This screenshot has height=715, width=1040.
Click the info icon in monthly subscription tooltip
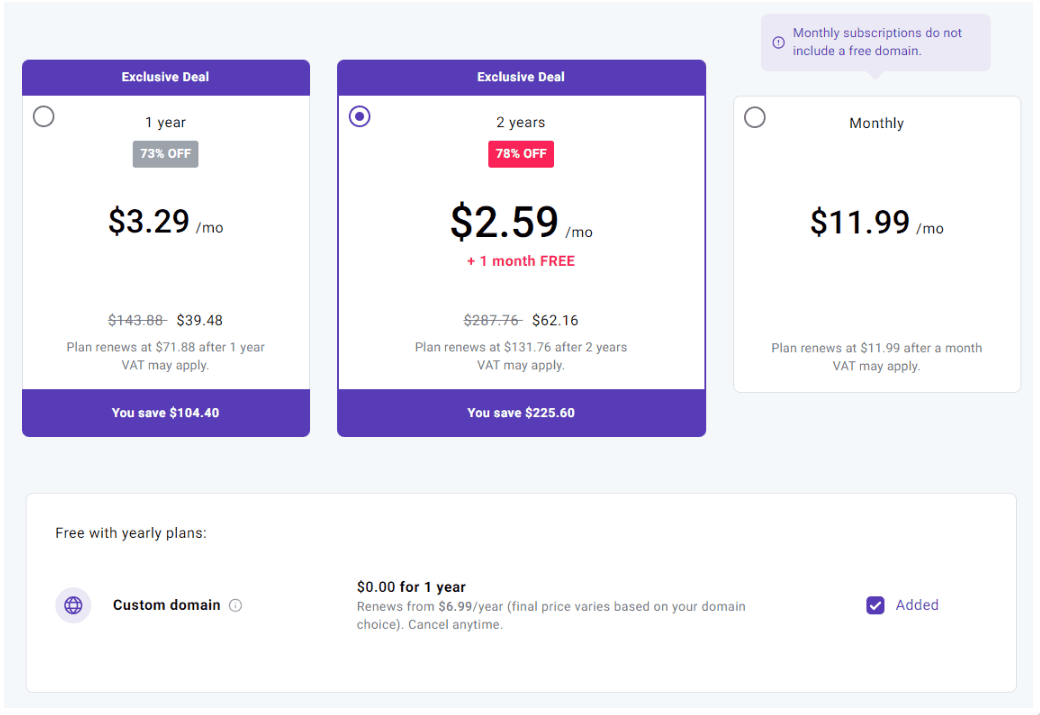click(x=779, y=42)
